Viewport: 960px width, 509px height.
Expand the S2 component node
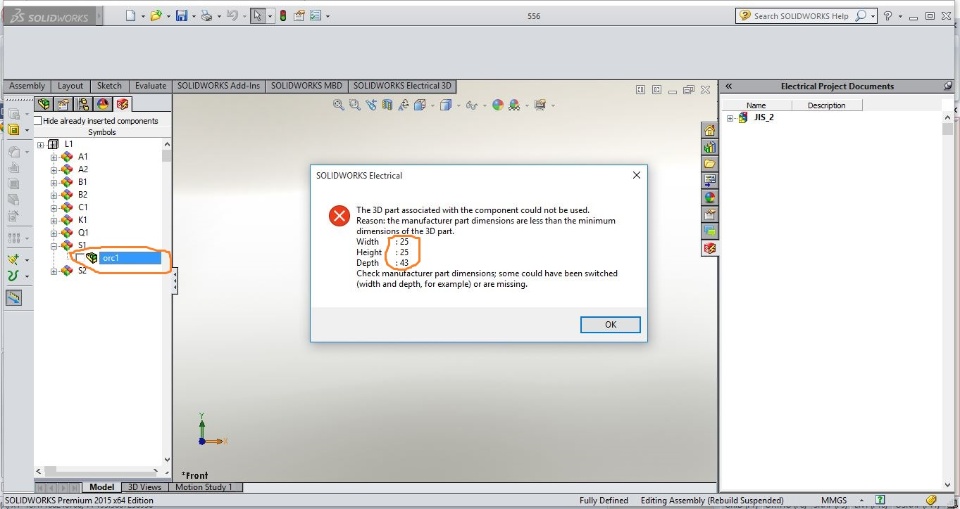[x=54, y=271]
